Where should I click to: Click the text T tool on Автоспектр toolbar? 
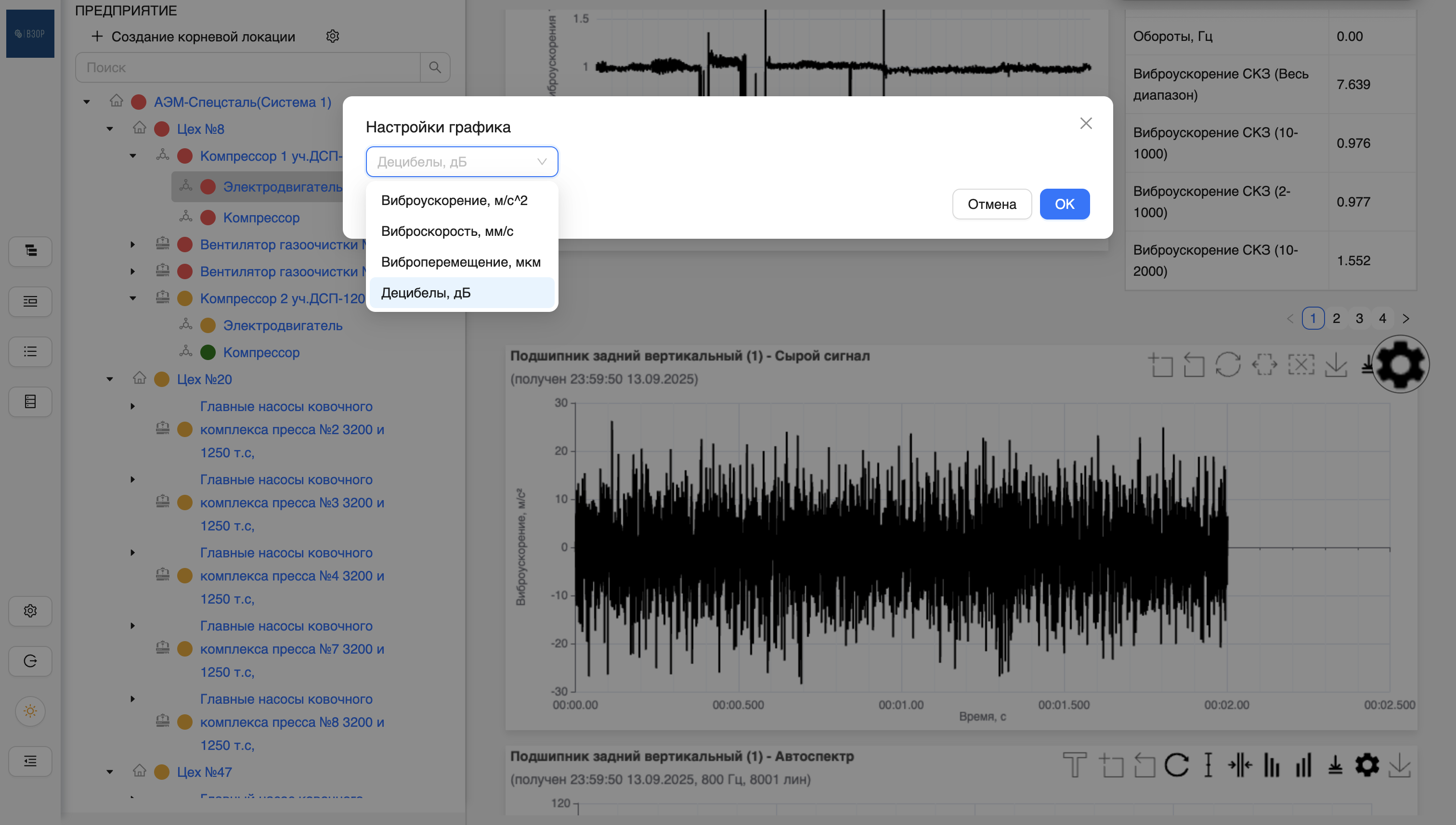pos(1074,765)
